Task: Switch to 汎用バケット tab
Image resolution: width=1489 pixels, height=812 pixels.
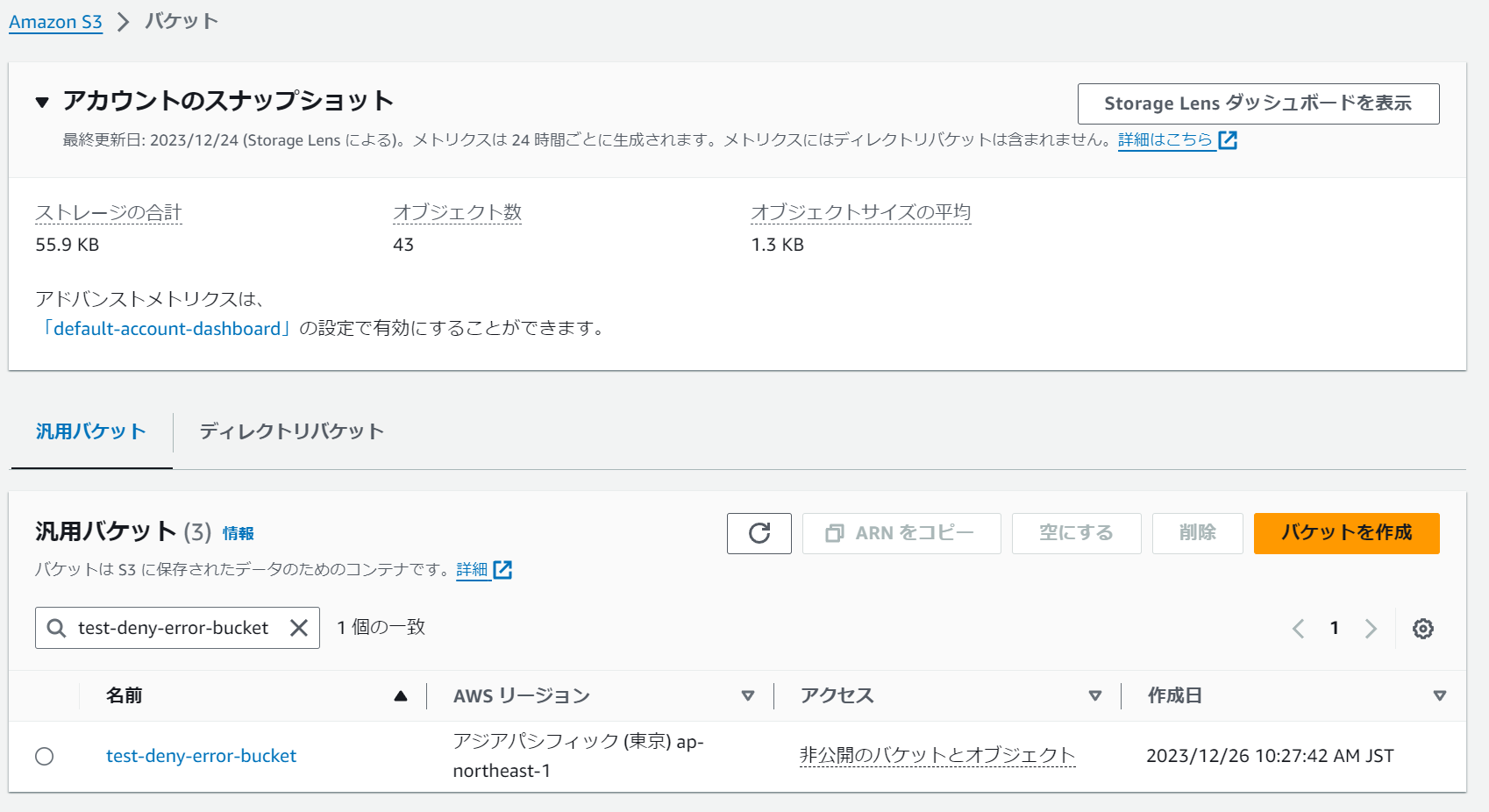Action: 91,431
